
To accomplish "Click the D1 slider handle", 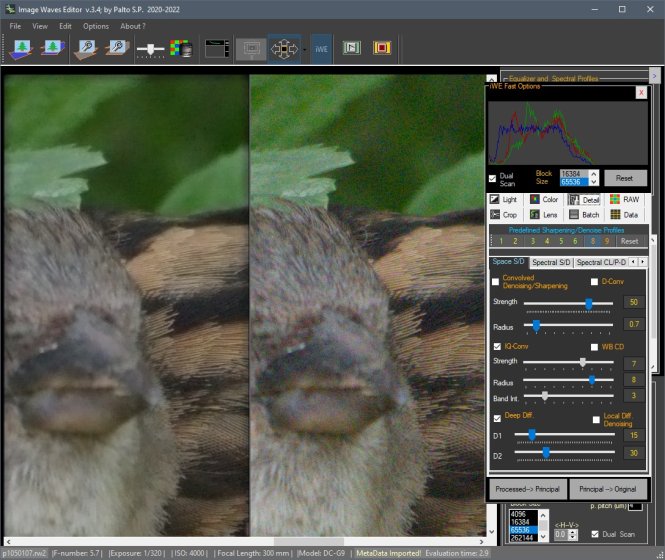I will coord(532,434).
